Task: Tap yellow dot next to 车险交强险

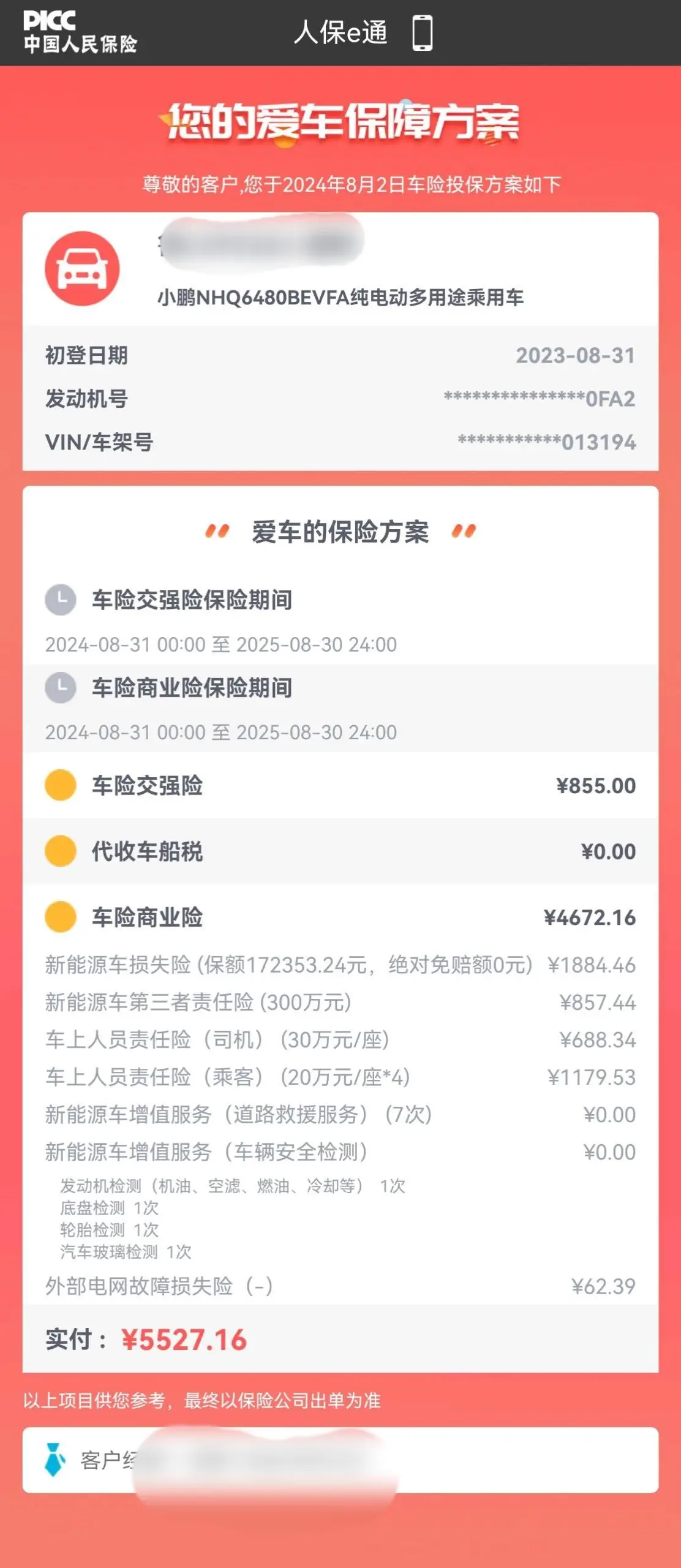Action: click(x=61, y=785)
